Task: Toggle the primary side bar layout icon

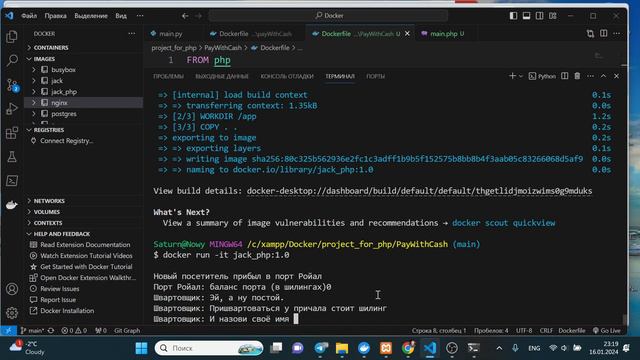Action: pos(513,16)
